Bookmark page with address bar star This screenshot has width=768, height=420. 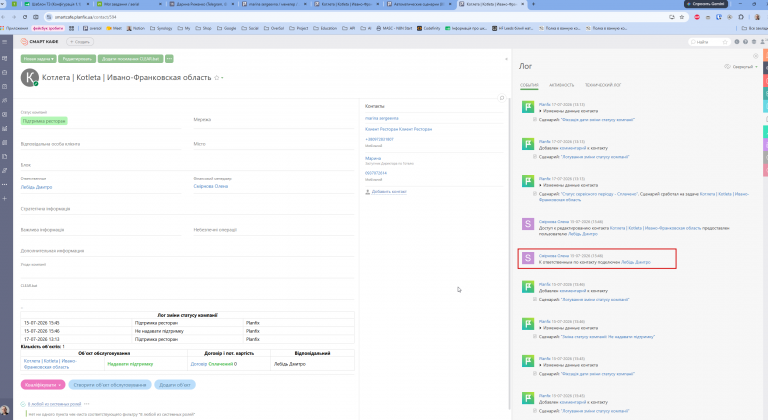[682, 17]
